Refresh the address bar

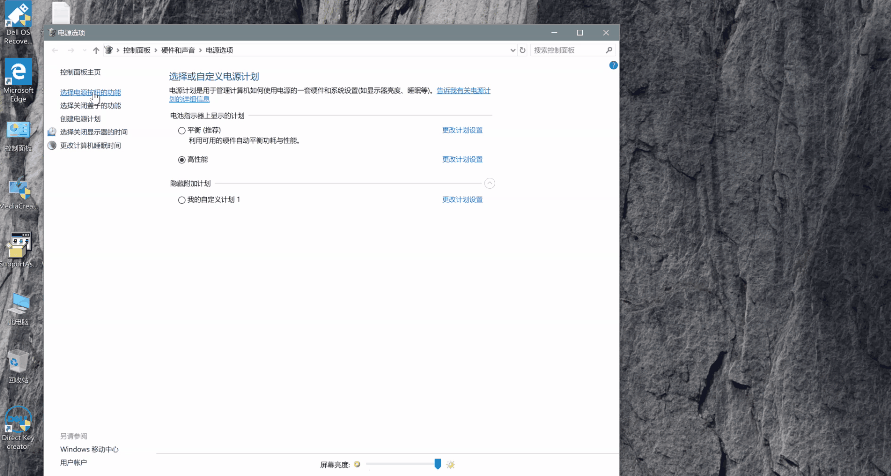click(522, 50)
